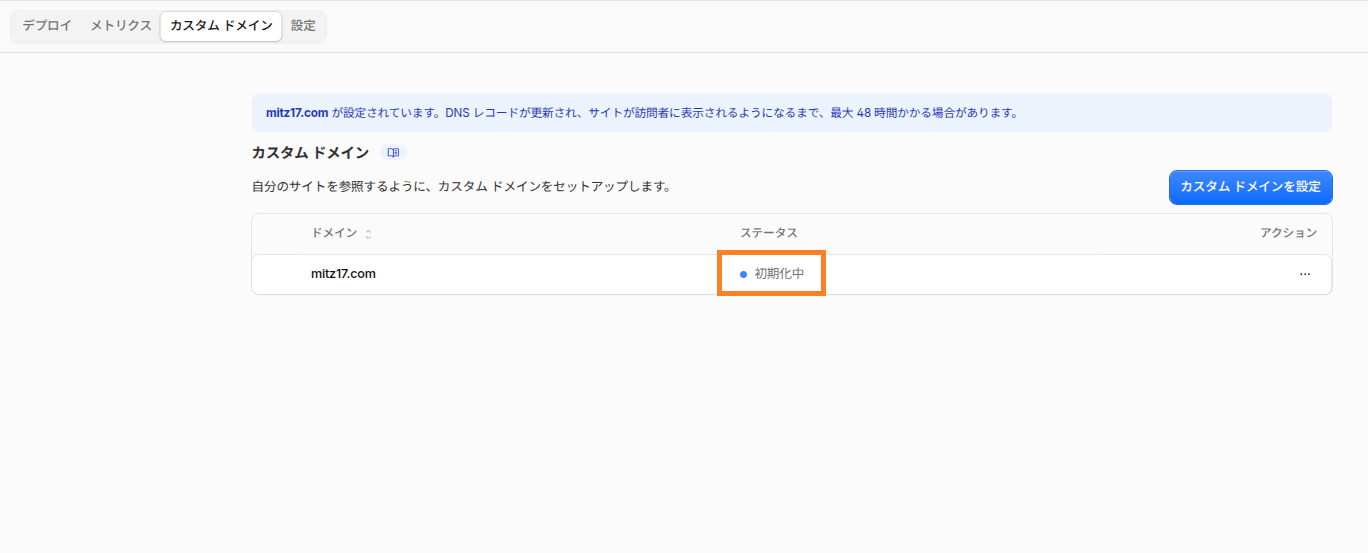
Task: Sort the table by ドメイン column arrows
Action: click(368, 234)
